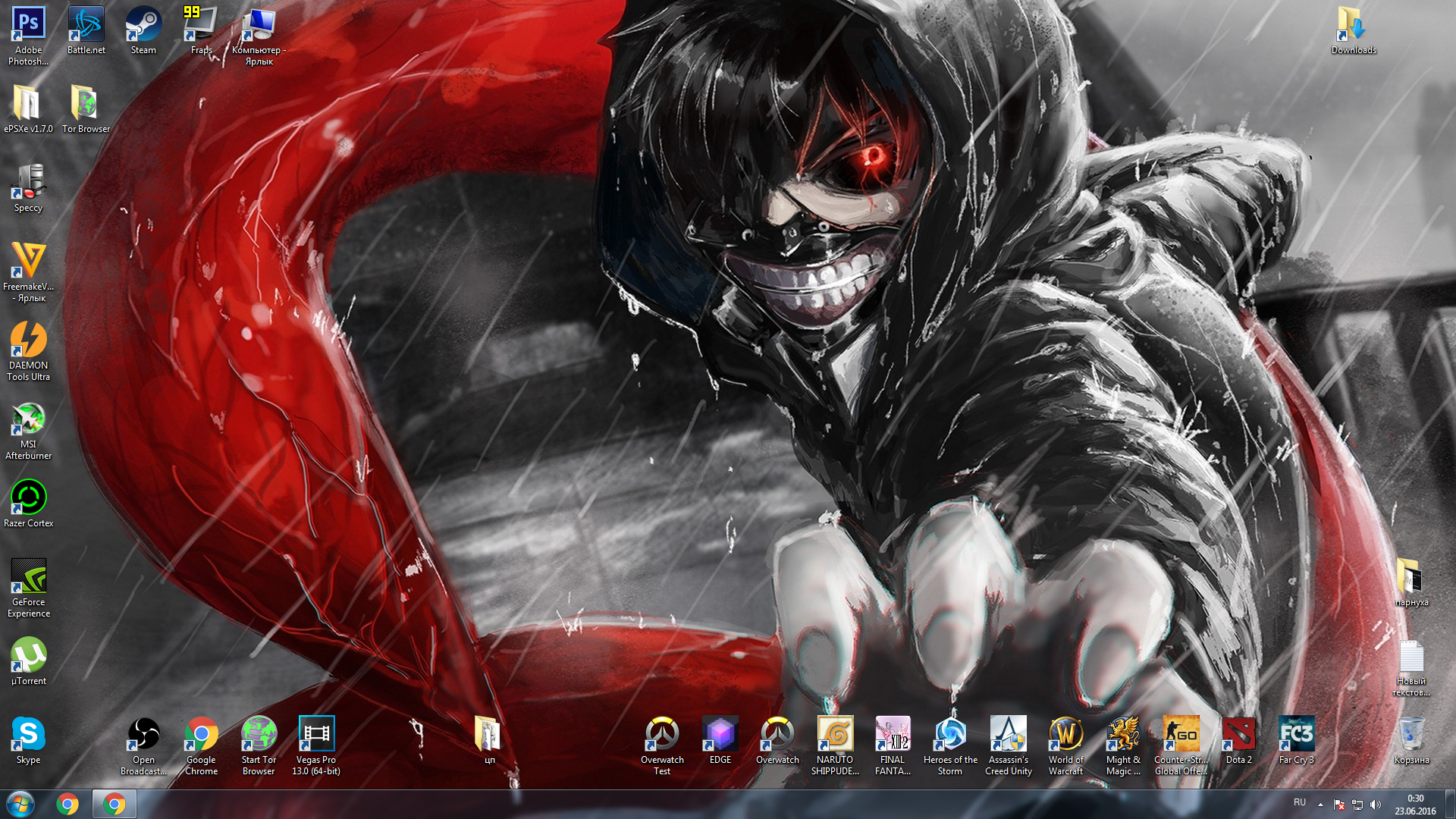Select Counter-Strike Global Offensive icon
Viewport: 1456px width, 819px height.
coord(1181,746)
